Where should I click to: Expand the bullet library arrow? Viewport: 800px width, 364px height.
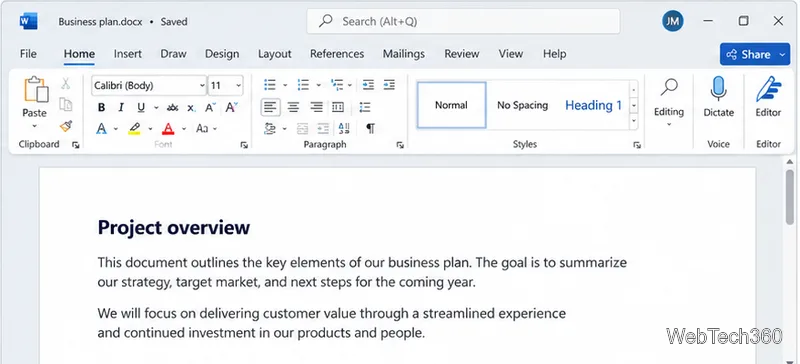(285, 85)
